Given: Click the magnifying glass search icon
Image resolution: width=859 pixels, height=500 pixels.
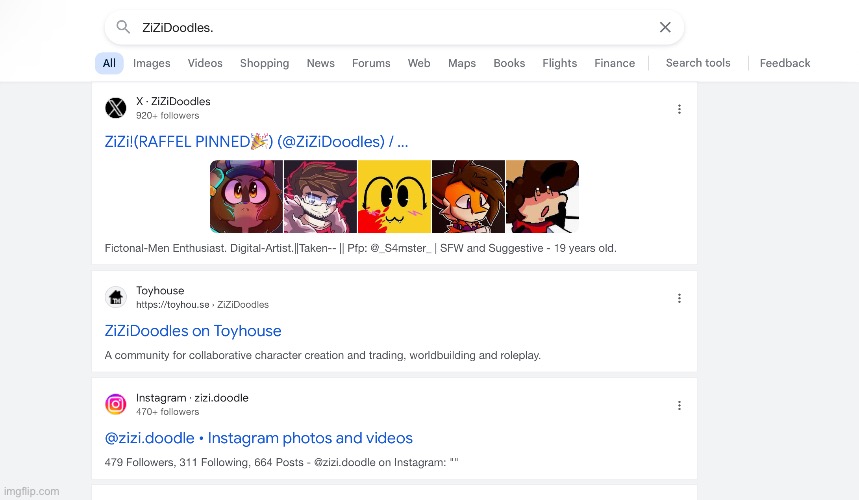Looking at the screenshot, I should coord(123,27).
